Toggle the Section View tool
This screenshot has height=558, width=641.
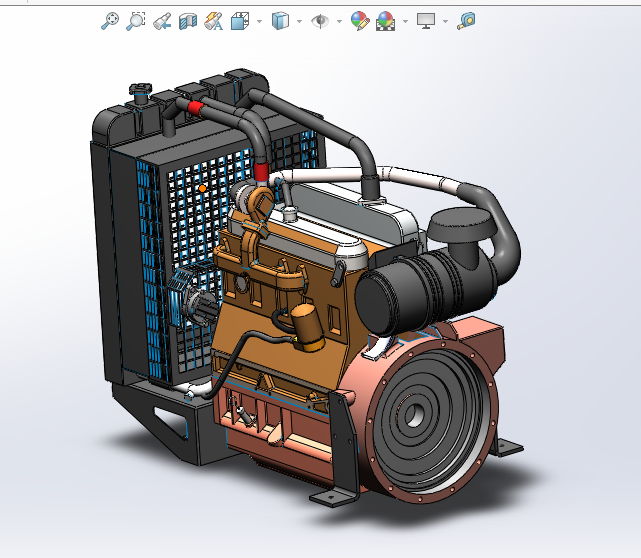pyautogui.click(x=188, y=20)
